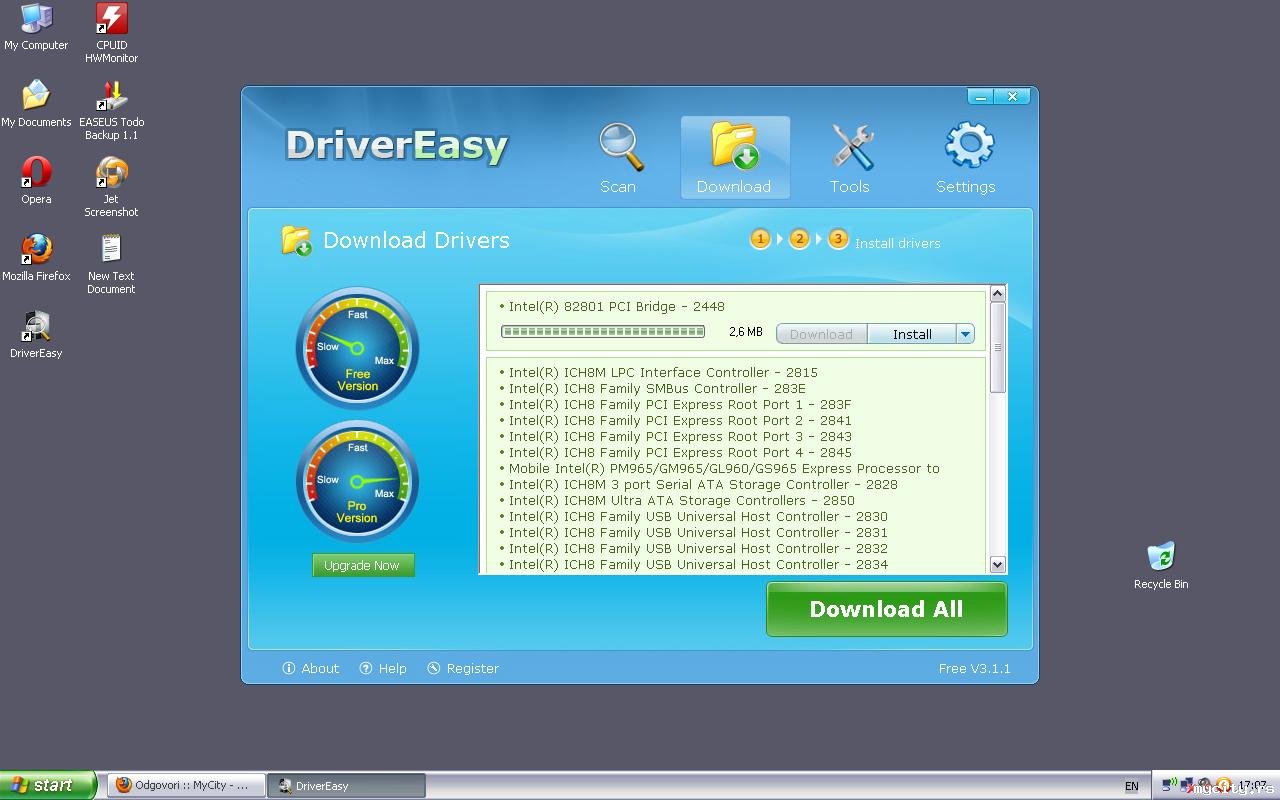Open CPUID HWMonitor desktop shortcut
Screen dimensions: 1280x800
pos(111,33)
